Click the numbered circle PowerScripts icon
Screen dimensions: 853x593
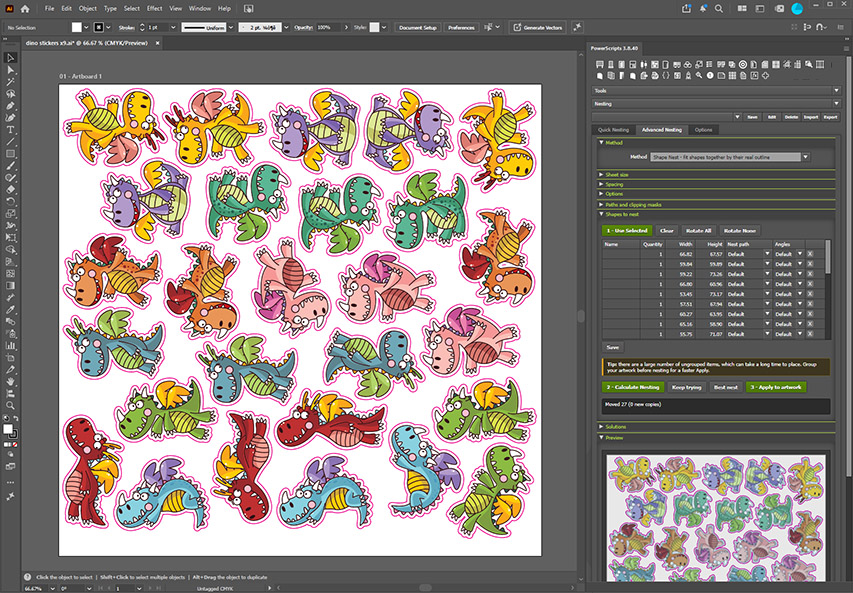[710, 76]
